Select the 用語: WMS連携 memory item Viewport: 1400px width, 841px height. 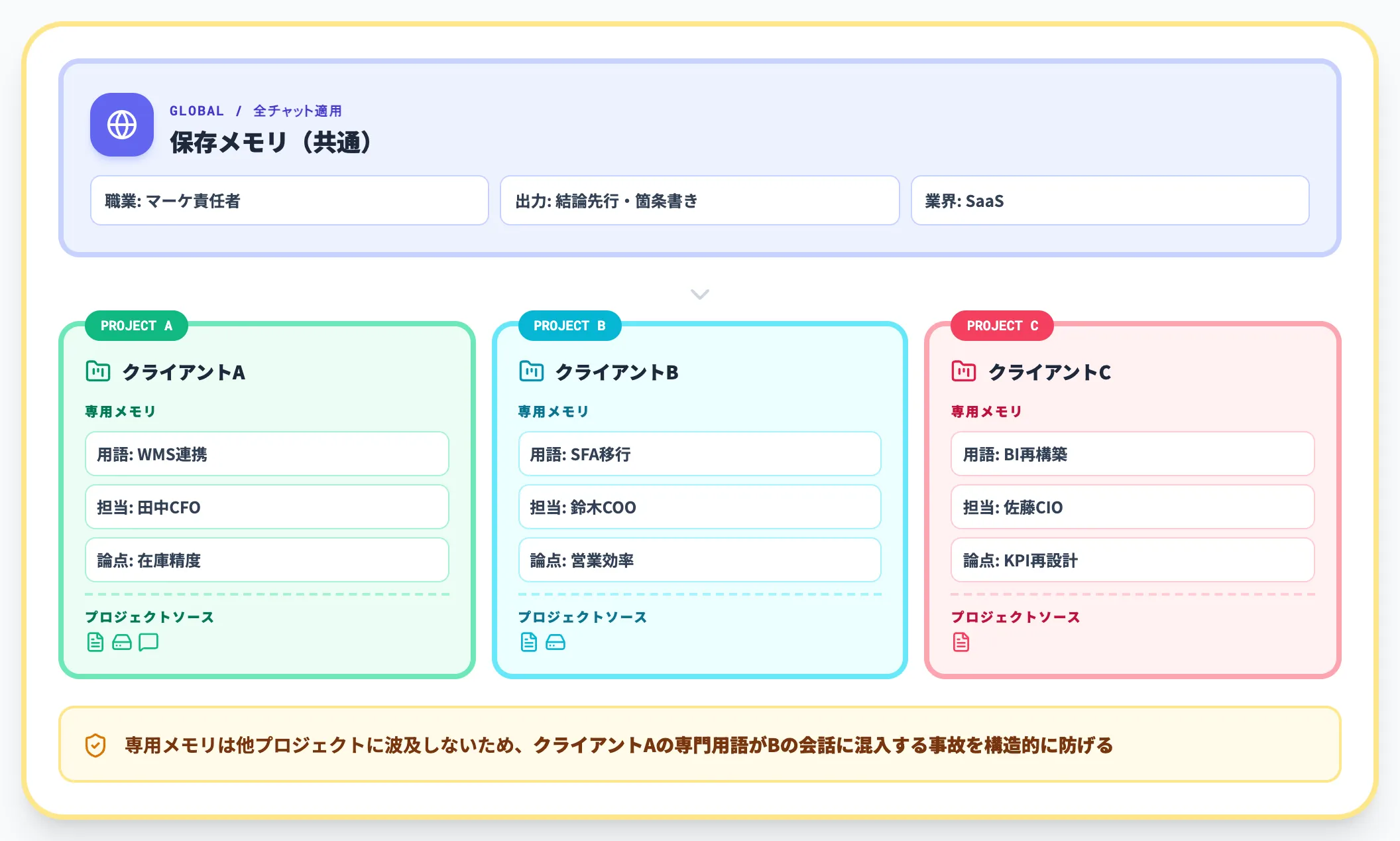click(267, 454)
